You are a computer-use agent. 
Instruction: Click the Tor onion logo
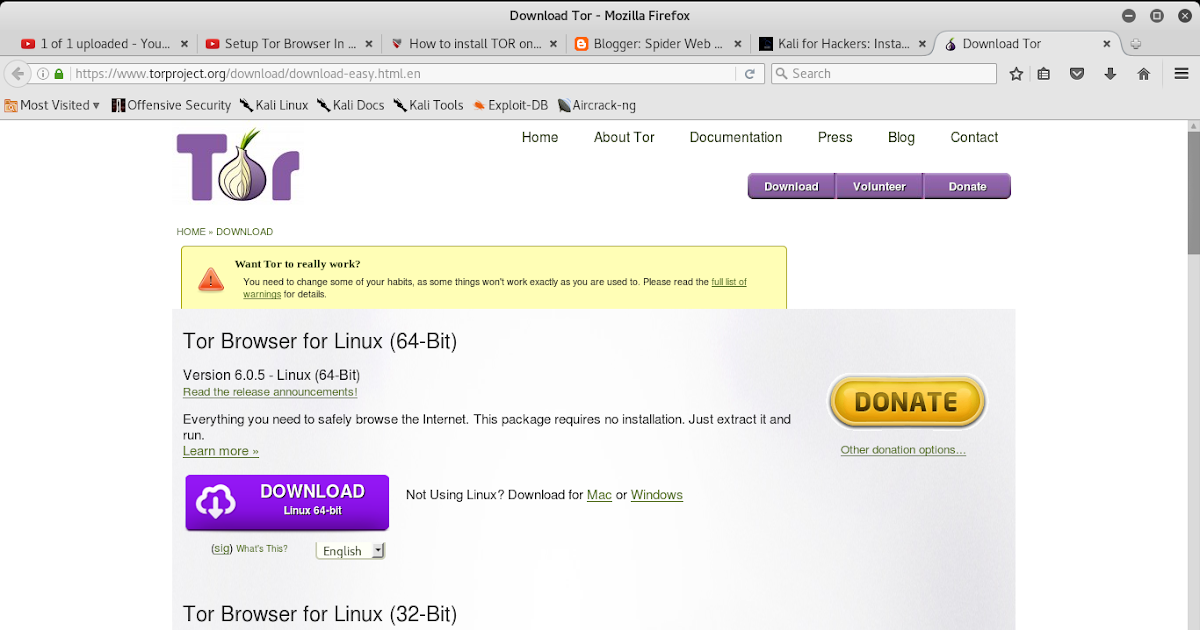pyautogui.click(x=238, y=165)
